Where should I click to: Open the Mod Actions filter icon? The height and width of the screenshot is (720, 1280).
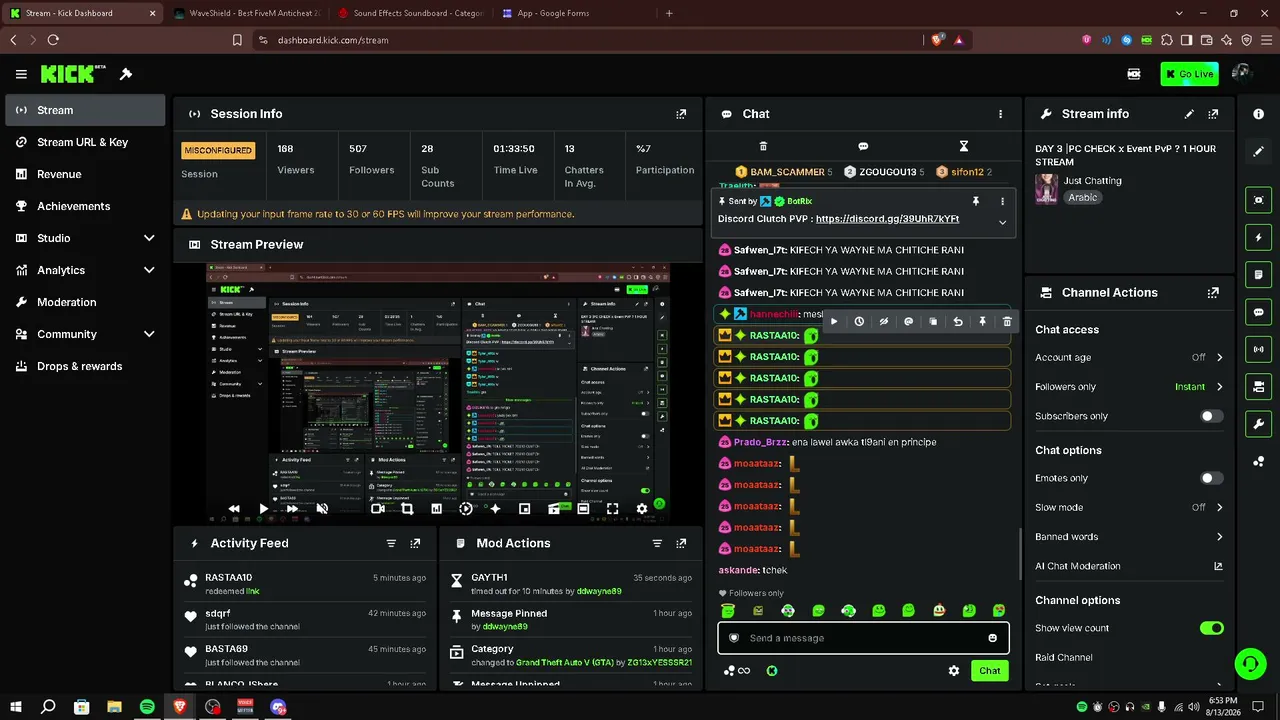pyautogui.click(x=657, y=543)
